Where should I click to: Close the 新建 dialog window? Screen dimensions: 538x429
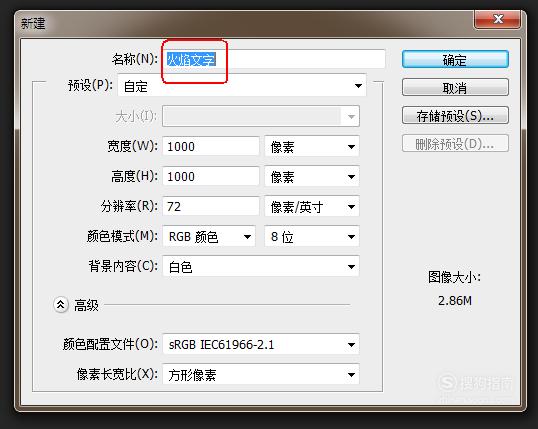point(498,19)
